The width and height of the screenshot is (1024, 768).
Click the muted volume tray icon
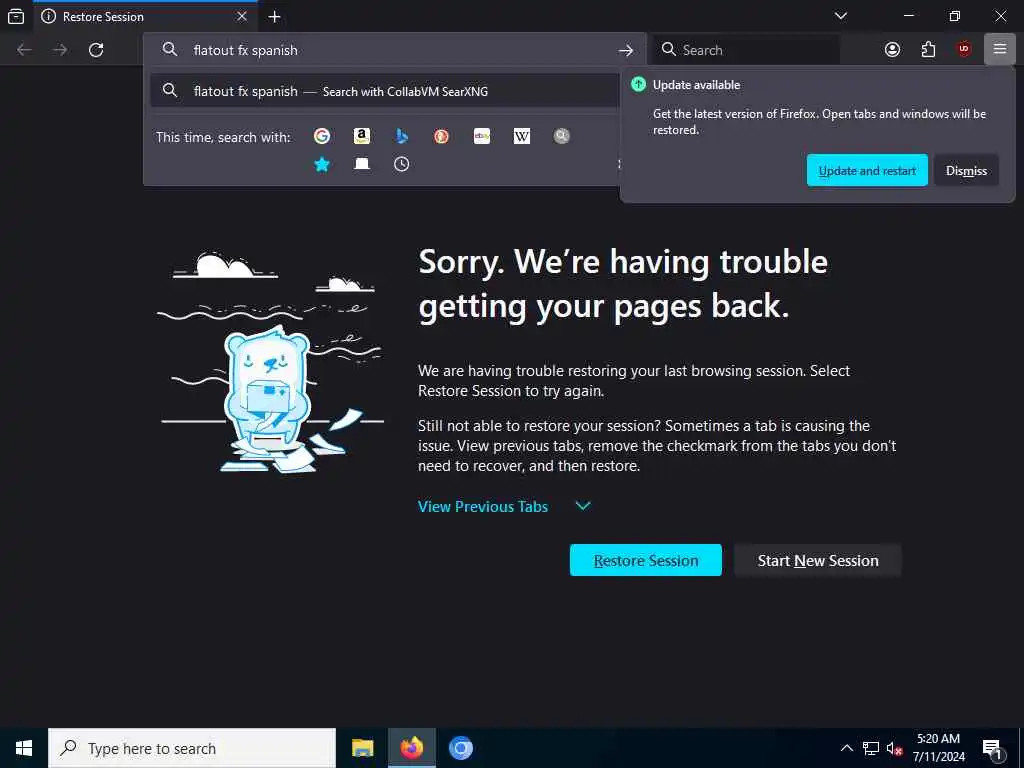(894, 748)
